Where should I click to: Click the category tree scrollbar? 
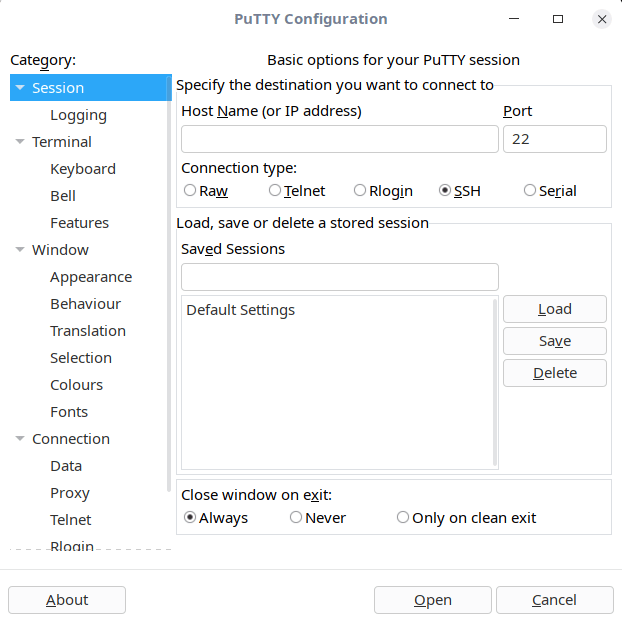pyautogui.click(x=168, y=300)
